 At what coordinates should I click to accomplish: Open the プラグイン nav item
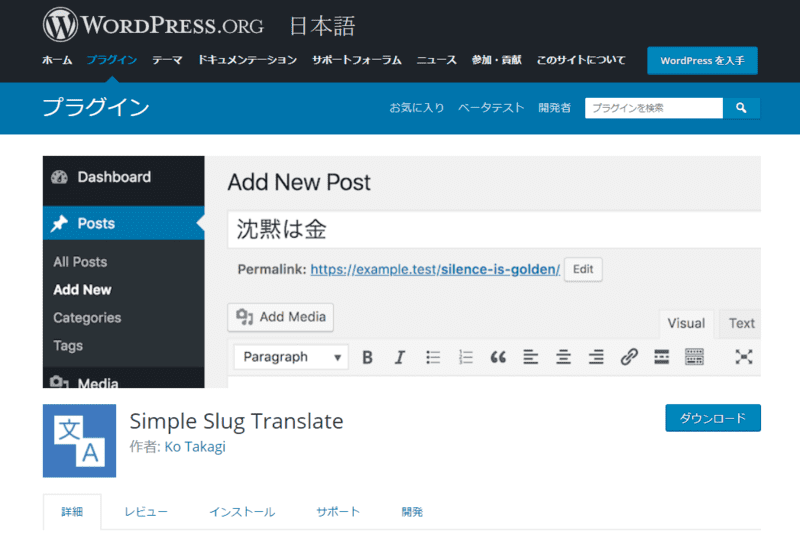[x=112, y=60]
